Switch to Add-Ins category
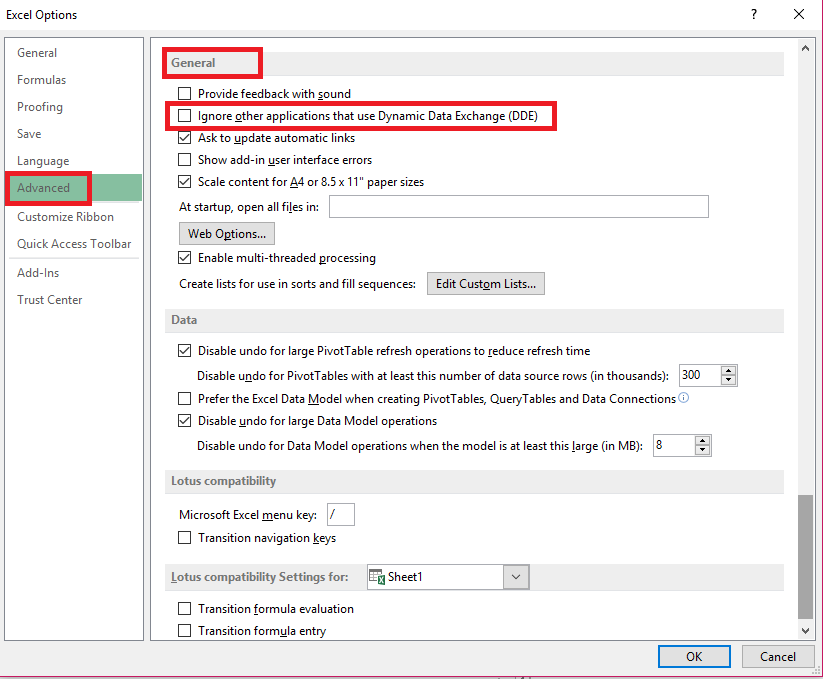 click(x=38, y=273)
